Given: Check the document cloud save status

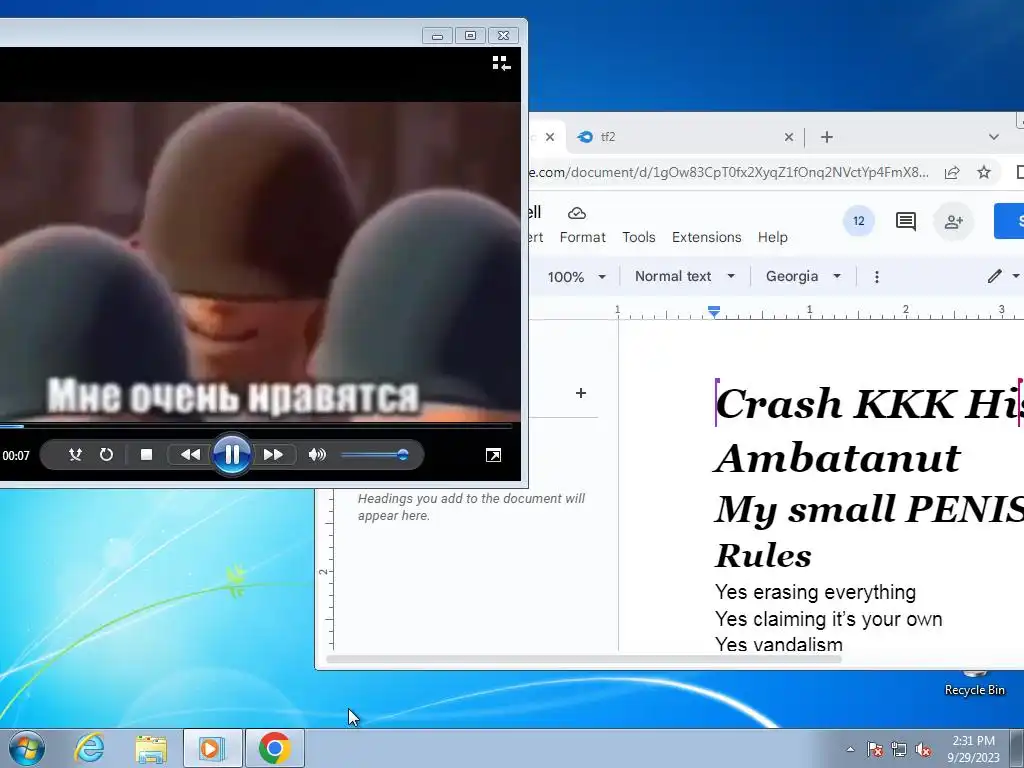Looking at the screenshot, I should pyautogui.click(x=577, y=213).
